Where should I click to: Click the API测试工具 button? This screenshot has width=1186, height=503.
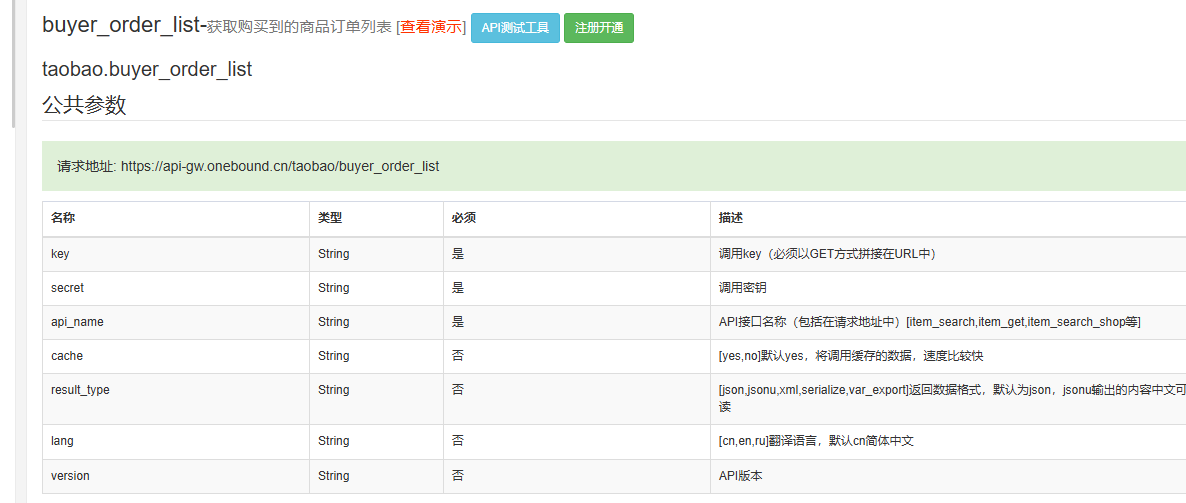click(515, 28)
